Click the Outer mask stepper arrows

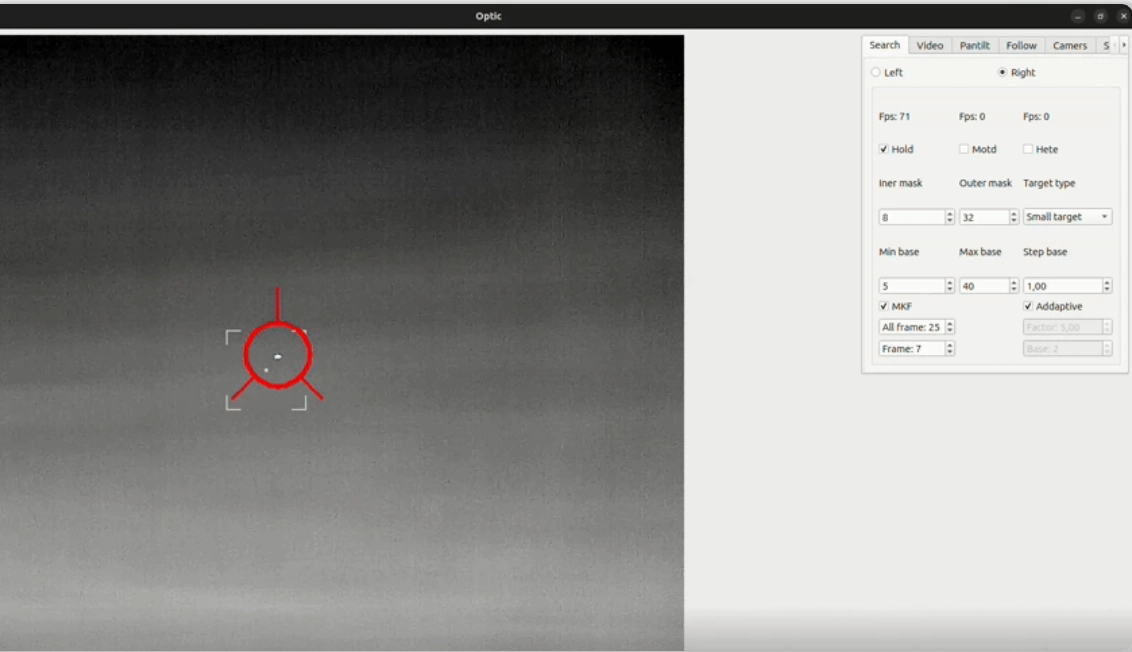click(1013, 217)
